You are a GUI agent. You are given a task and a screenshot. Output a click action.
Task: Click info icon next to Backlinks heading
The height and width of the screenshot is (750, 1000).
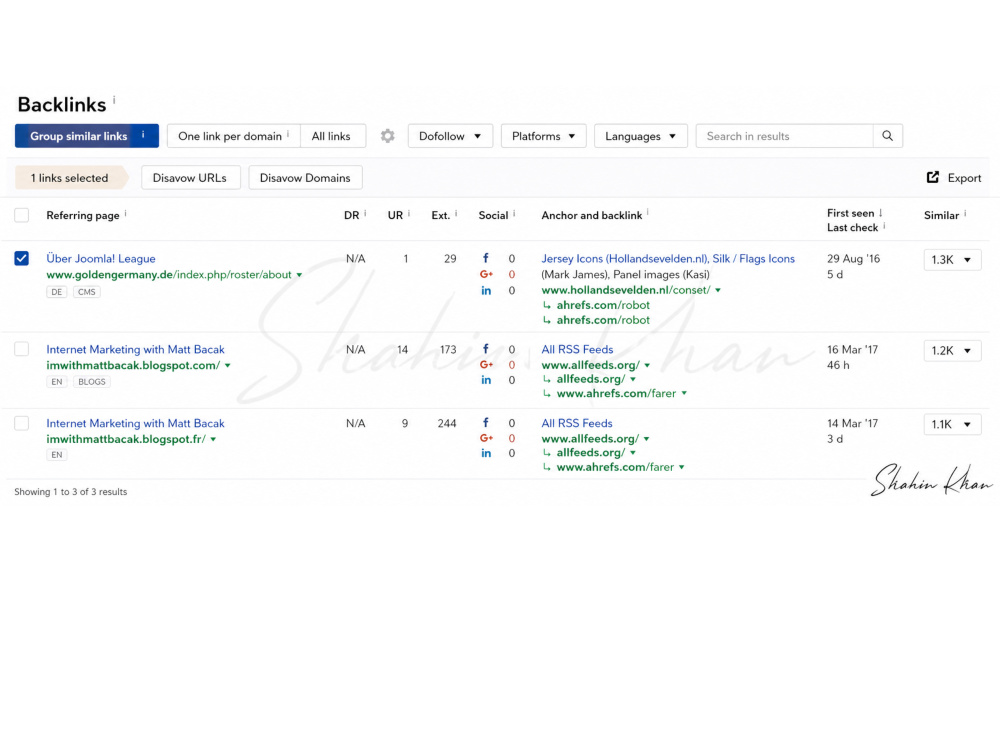click(114, 100)
